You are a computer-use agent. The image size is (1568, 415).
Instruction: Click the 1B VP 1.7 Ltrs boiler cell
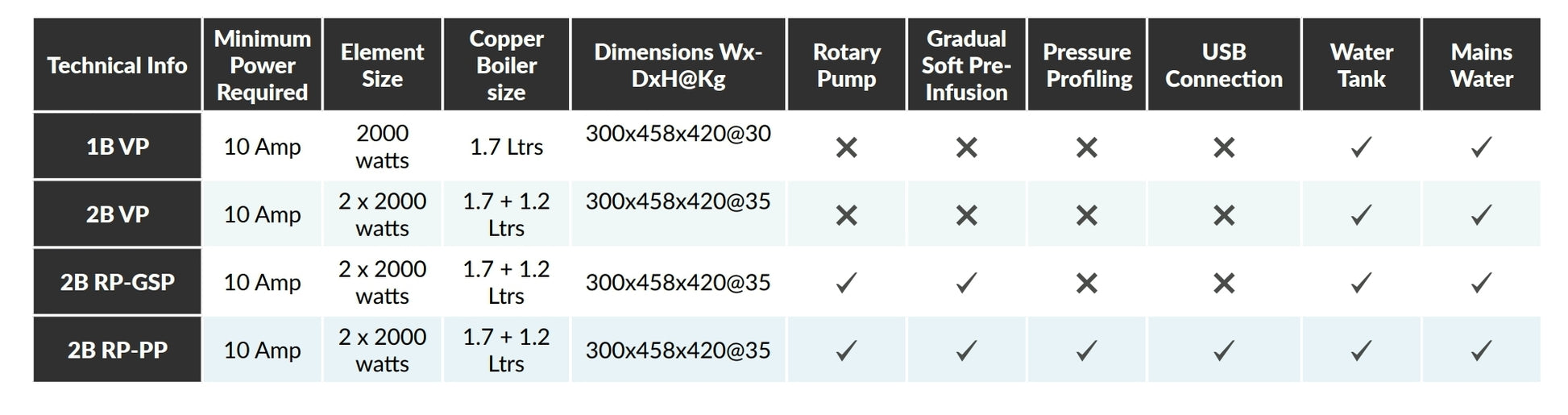(x=506, y=146)
